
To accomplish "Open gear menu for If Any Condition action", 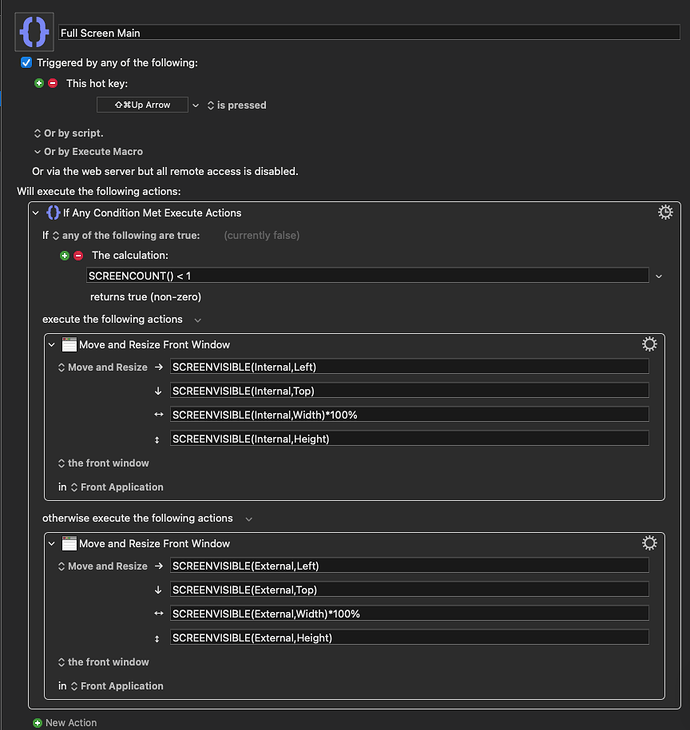I will tap(665, 212).
